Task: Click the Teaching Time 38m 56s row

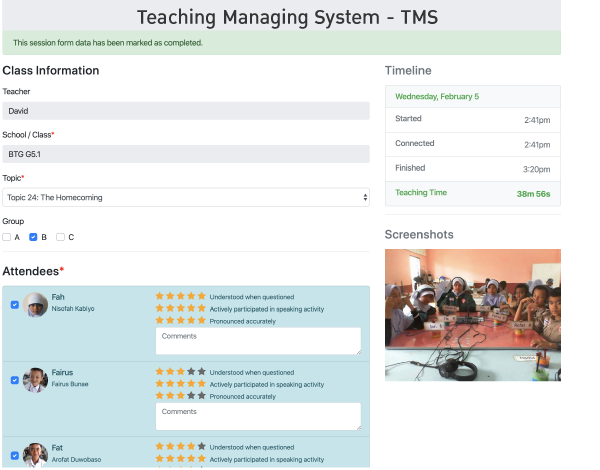Action: (x=473, y=194)
